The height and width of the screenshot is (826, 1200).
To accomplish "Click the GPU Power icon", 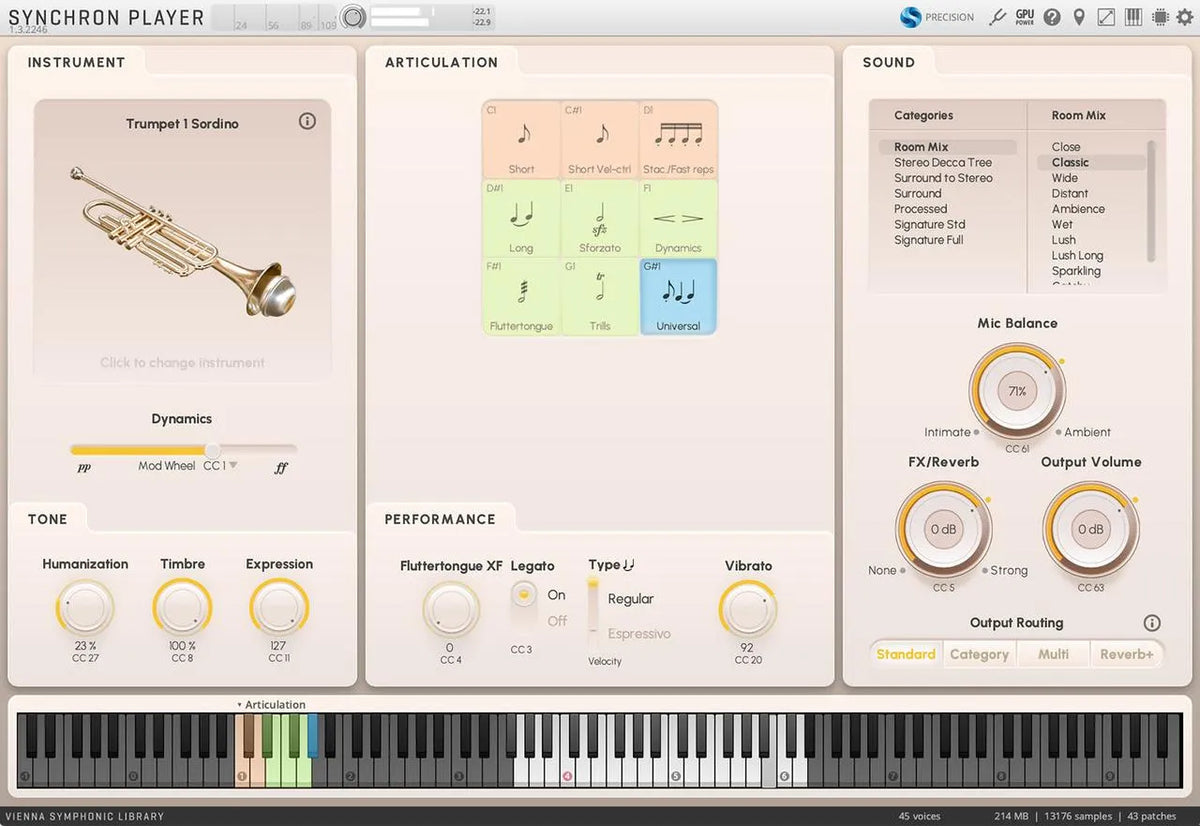I will [x=1024, y=17].
